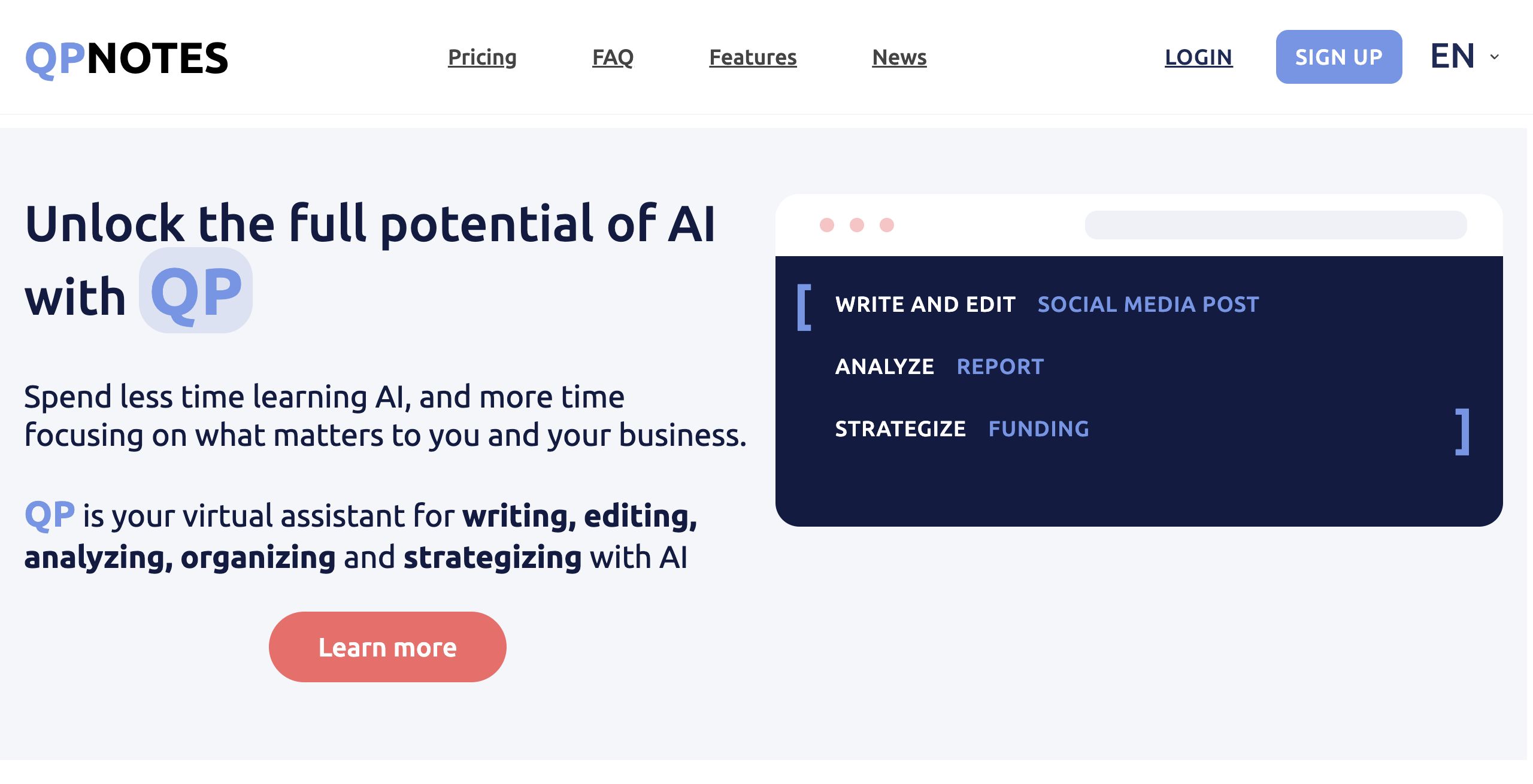Click the closing blue bracket icon
This screenshot has width=1533, height=784.
coord(1462,431)
